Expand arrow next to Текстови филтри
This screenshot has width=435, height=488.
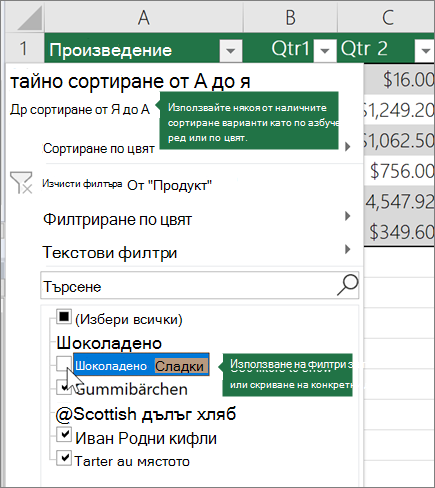[x=348, y=249]
